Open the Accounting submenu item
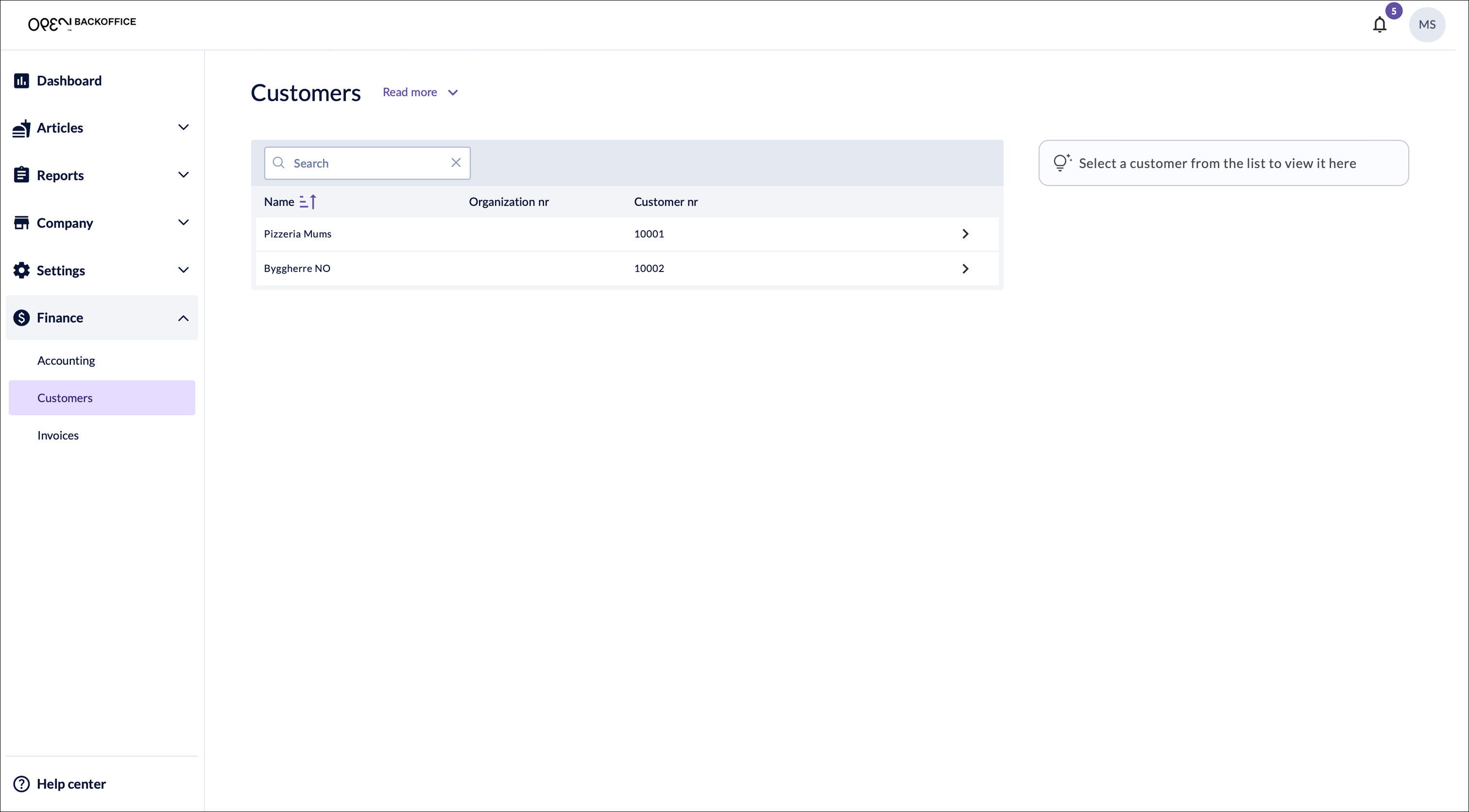 (x=66, y=360)
